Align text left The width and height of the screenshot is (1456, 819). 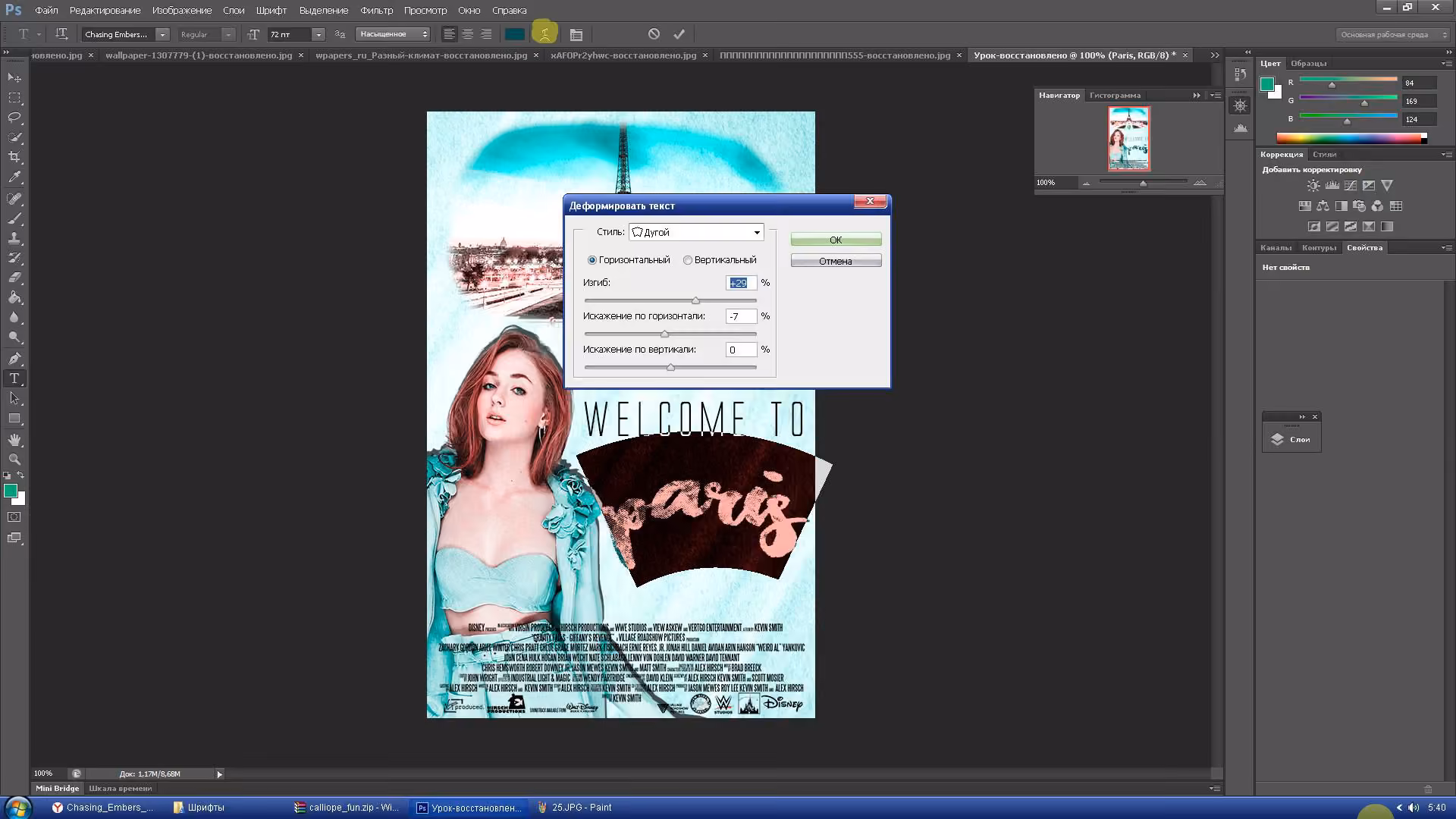450,34
